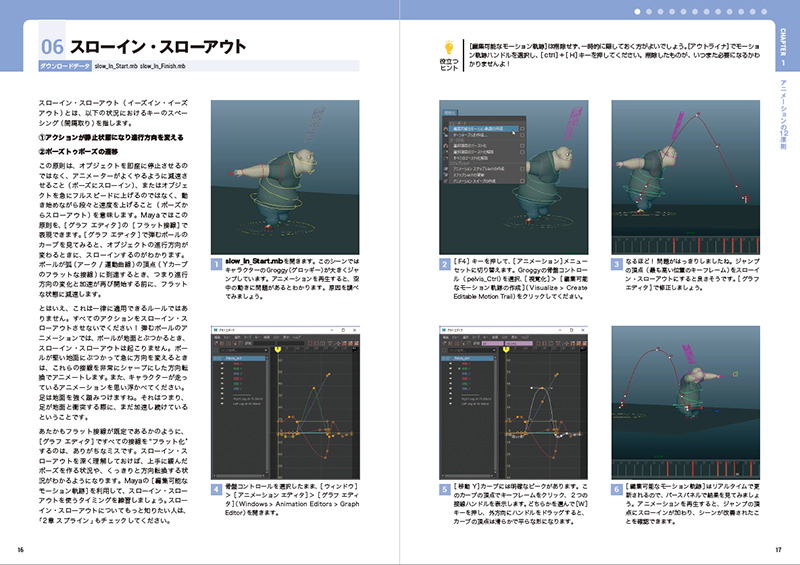The image size is (800, 565).
Task: Click the step 3 number badge
Action: pos(615,265)
